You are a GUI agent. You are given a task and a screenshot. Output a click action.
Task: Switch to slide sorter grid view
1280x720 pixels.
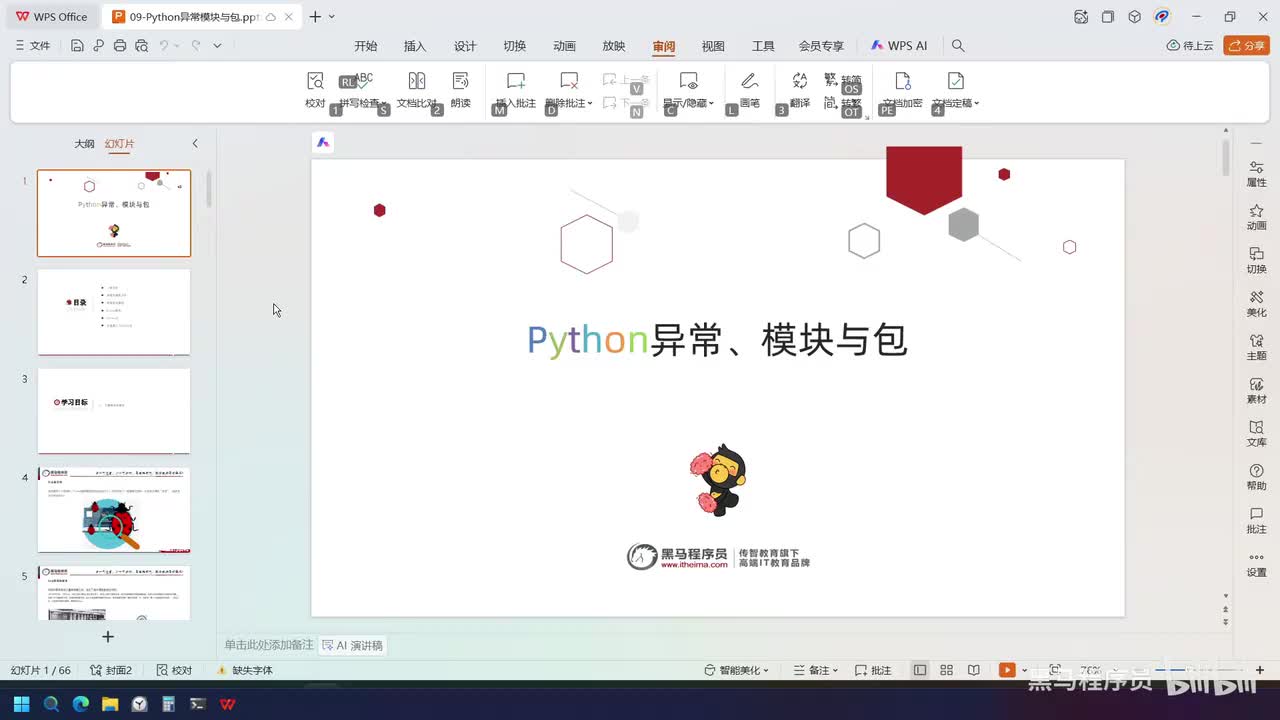pos(946,670)
